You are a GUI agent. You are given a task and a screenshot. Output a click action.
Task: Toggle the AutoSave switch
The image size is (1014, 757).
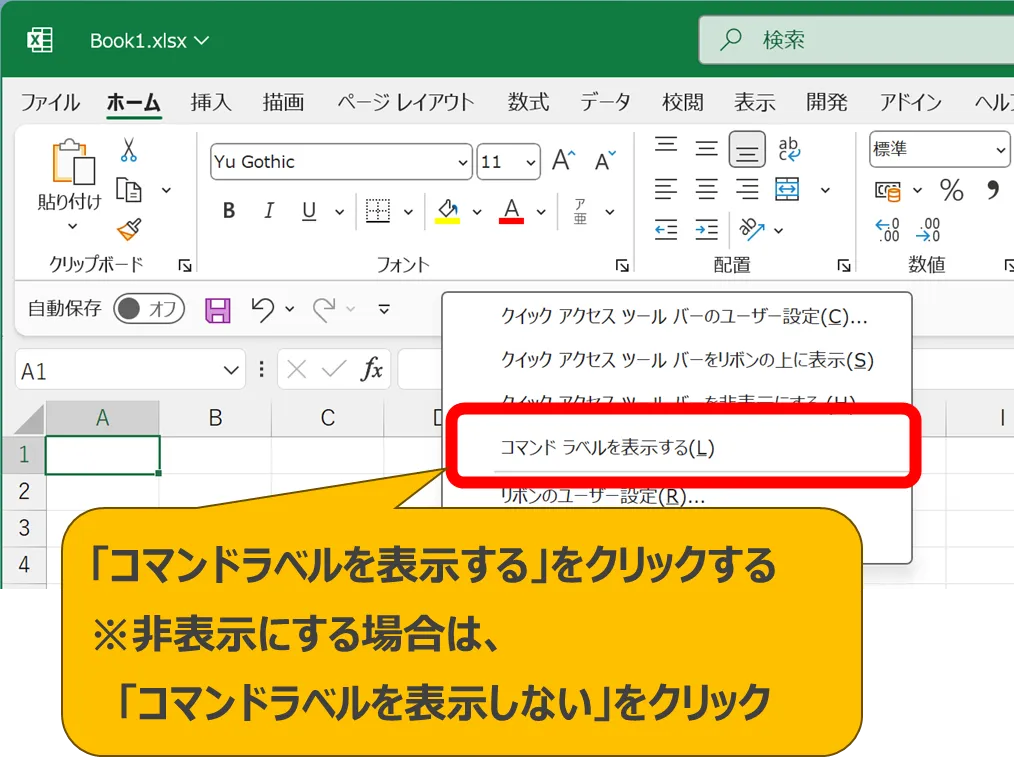coord(147,309)
